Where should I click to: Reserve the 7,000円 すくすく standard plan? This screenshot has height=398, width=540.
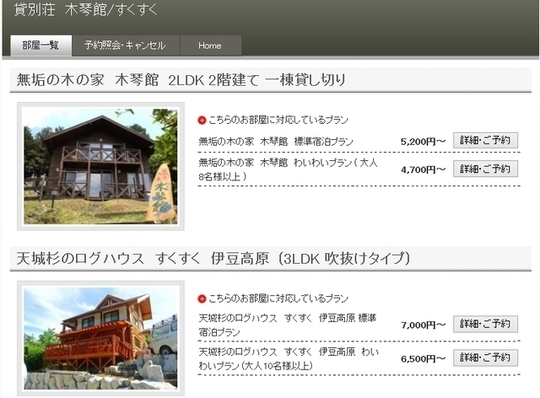click(485, 324)
